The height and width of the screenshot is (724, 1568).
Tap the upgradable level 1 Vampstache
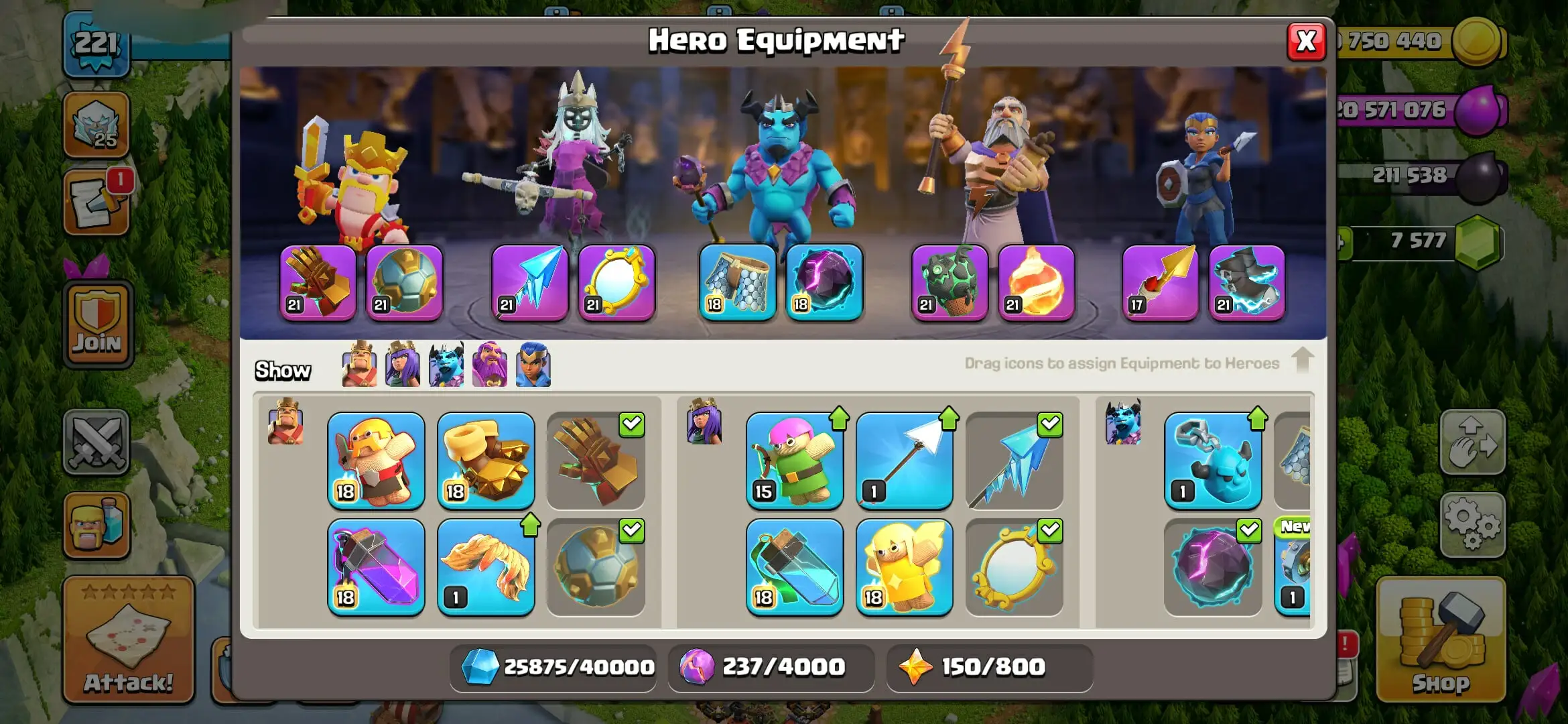tap(486, 567)
